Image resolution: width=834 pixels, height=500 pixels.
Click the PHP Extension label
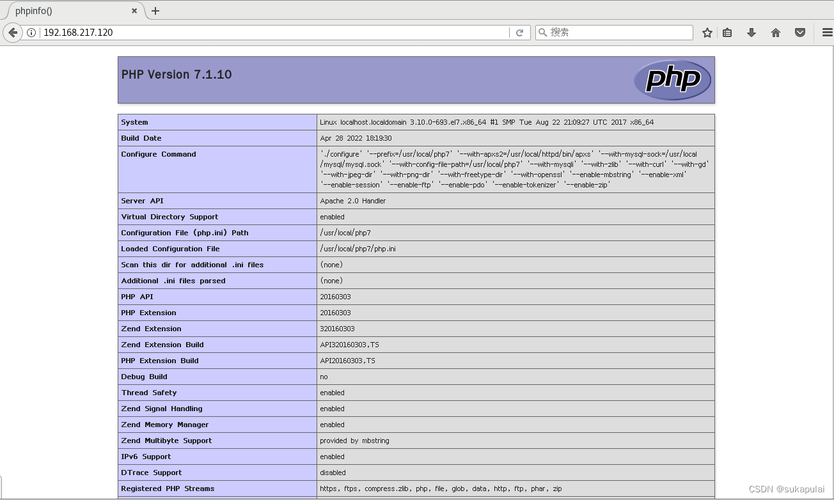pos(148,313)
